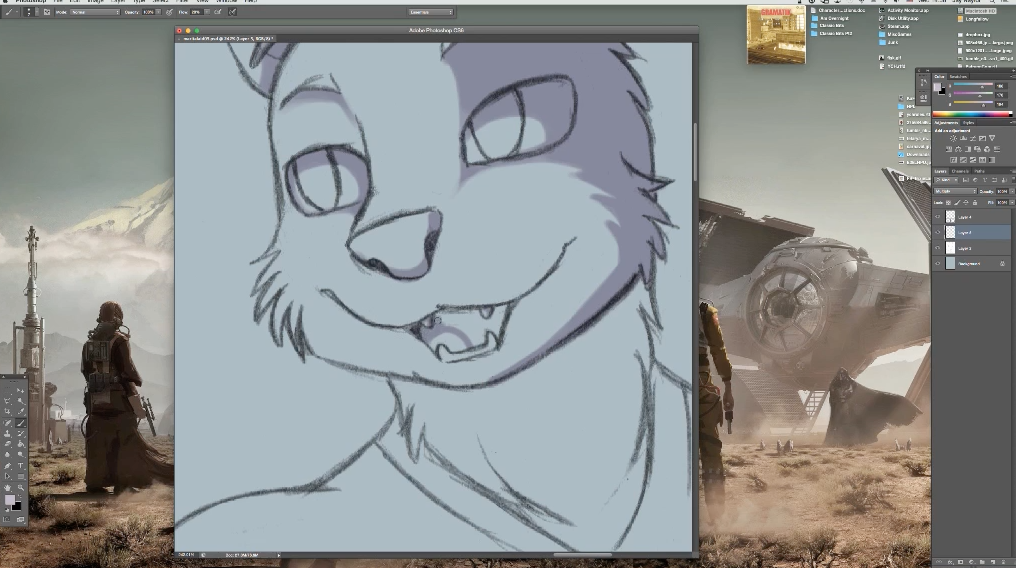The width and height of the screenshot is (1016, 568).
Task: Select the Blur tool
Action: point(7,454)
